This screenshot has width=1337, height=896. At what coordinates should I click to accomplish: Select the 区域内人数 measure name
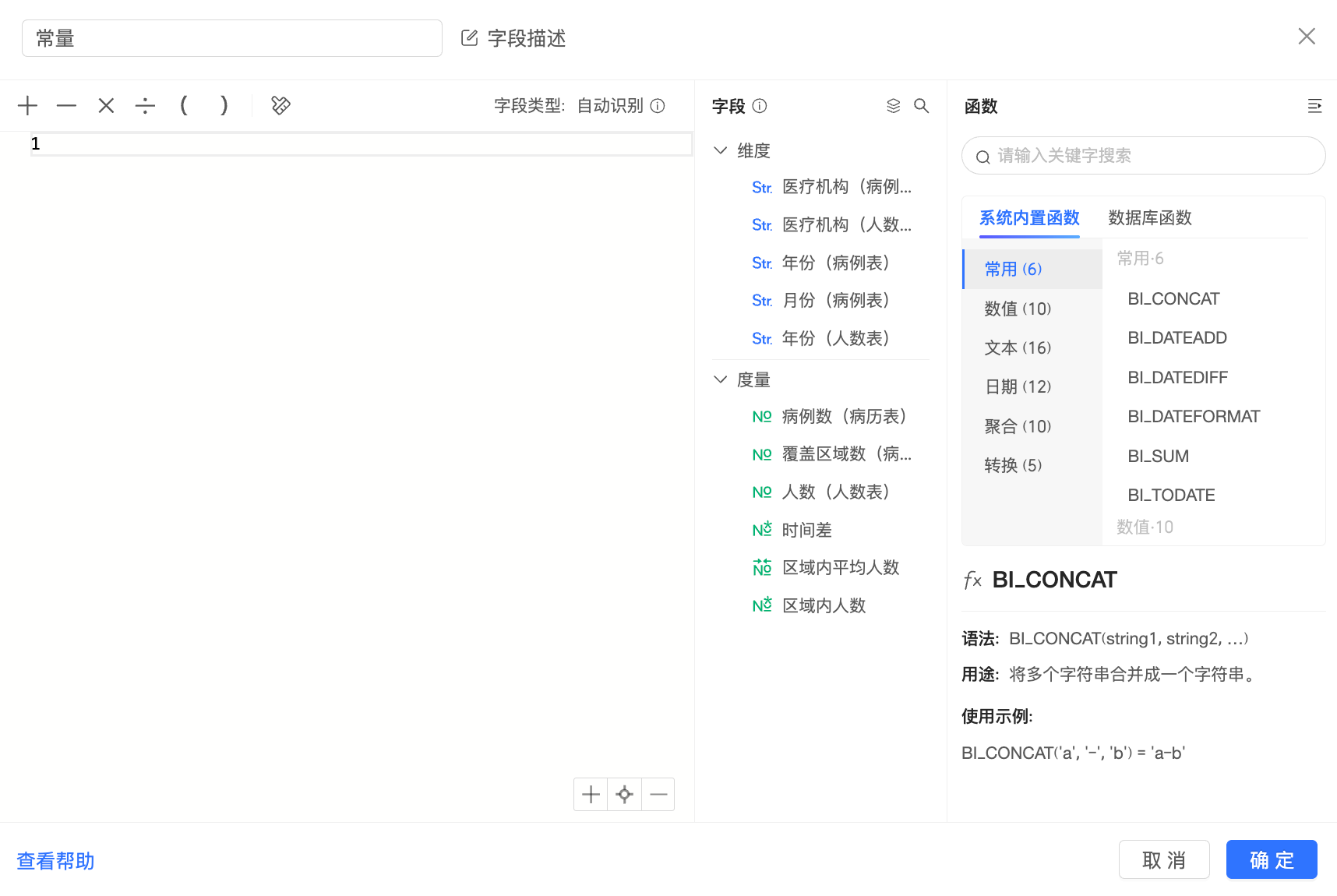coord(824,606)
